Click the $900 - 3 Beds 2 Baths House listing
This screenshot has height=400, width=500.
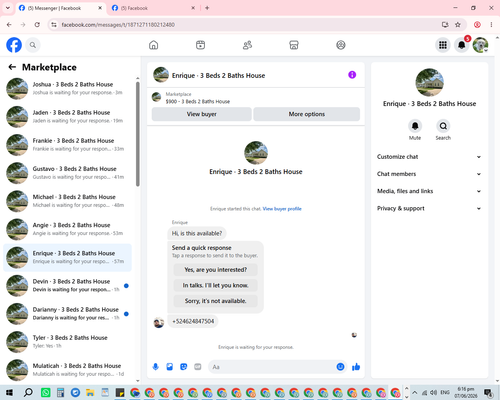[198, 101]
